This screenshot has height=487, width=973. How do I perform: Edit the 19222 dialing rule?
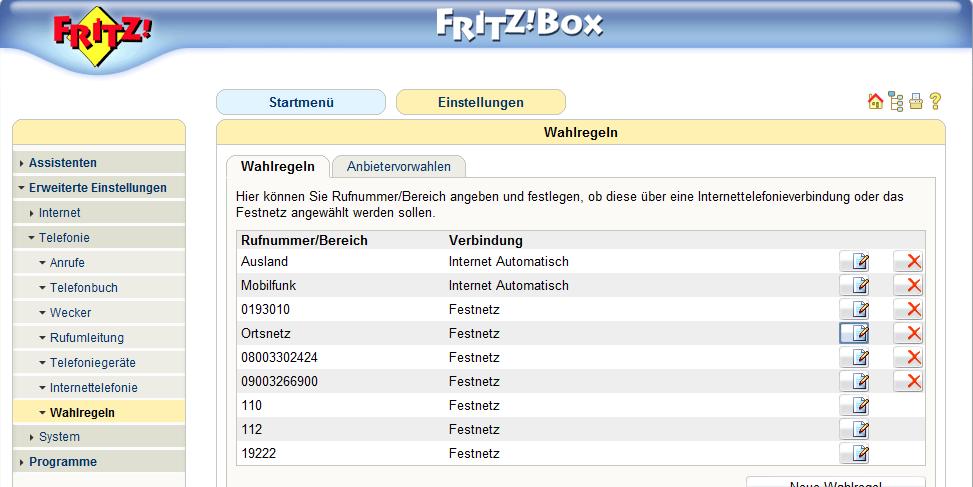[x=854, y=454]
